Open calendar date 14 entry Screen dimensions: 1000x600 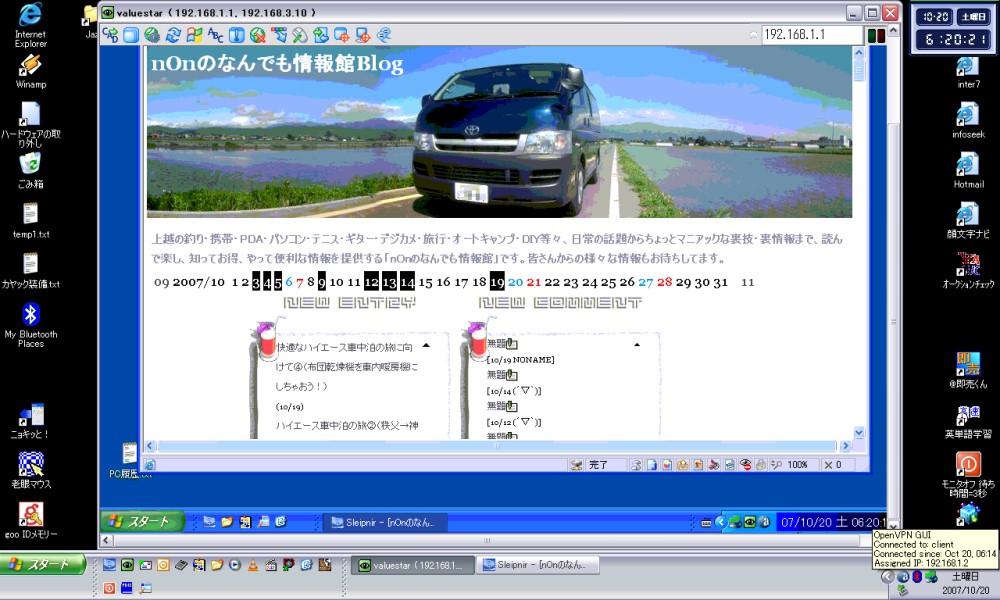pyautogui.click(x=408, y=281)
